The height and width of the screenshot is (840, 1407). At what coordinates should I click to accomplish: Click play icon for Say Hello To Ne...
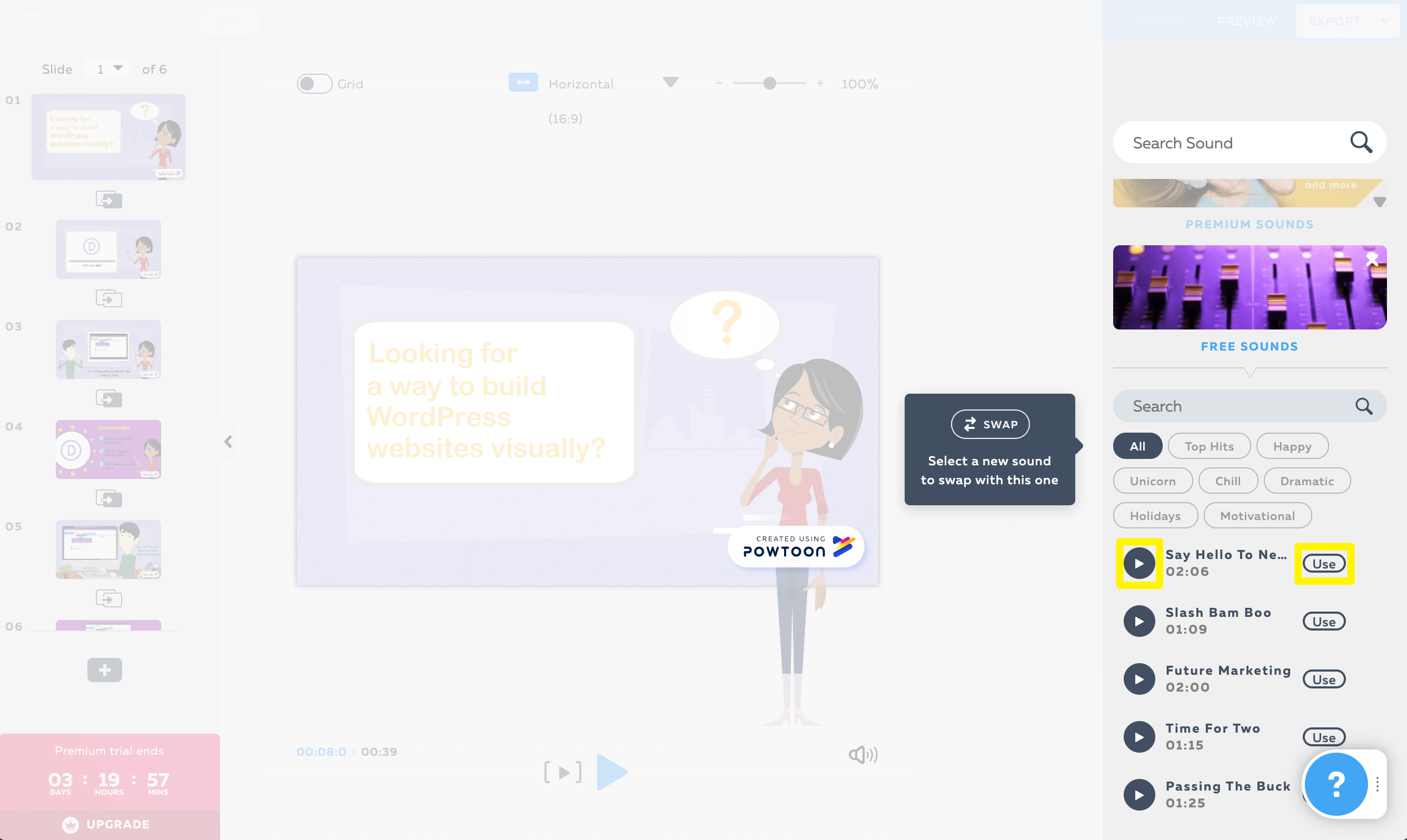click(1140, 563)
